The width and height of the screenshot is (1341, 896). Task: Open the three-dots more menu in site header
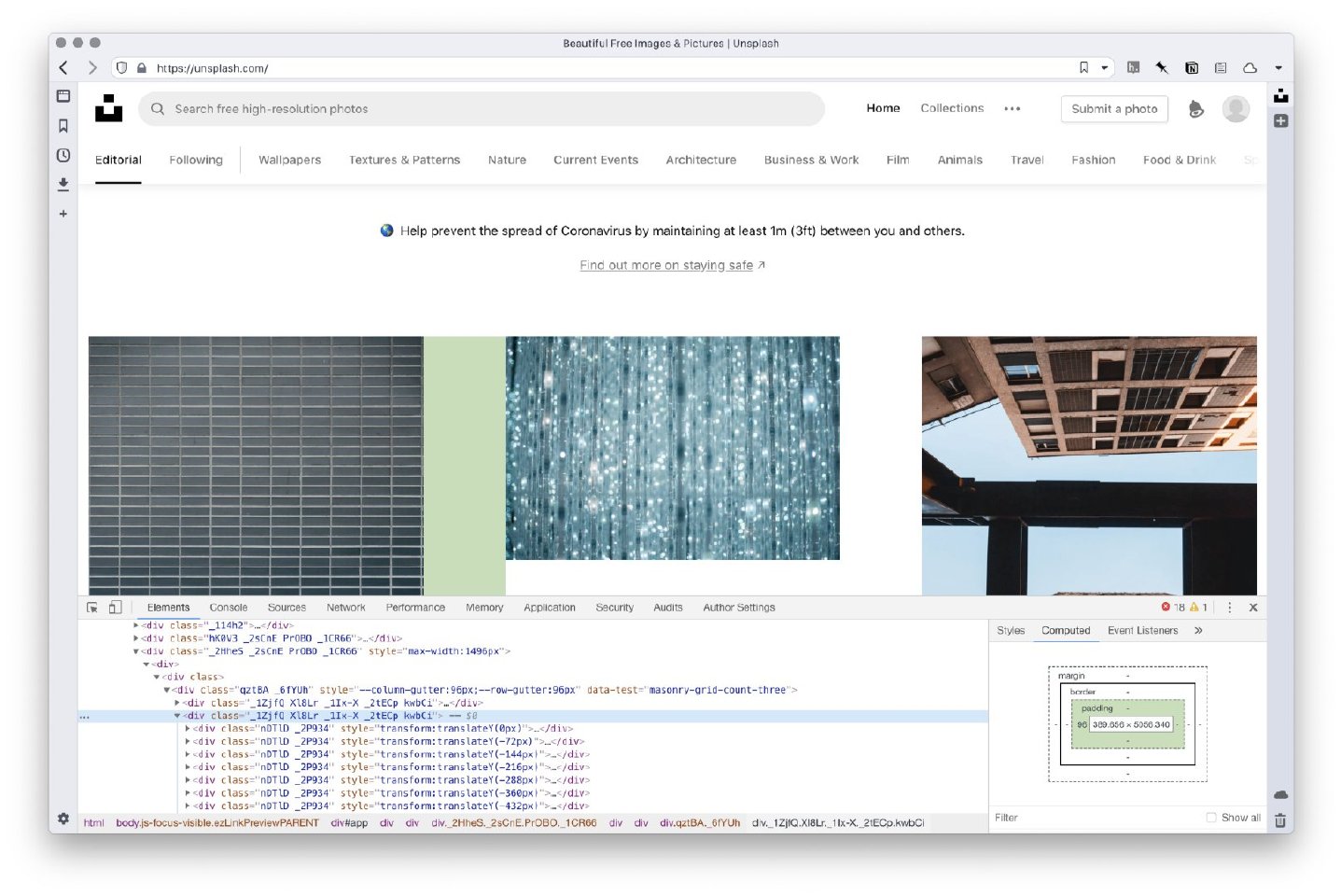(x=1012, y=109)
